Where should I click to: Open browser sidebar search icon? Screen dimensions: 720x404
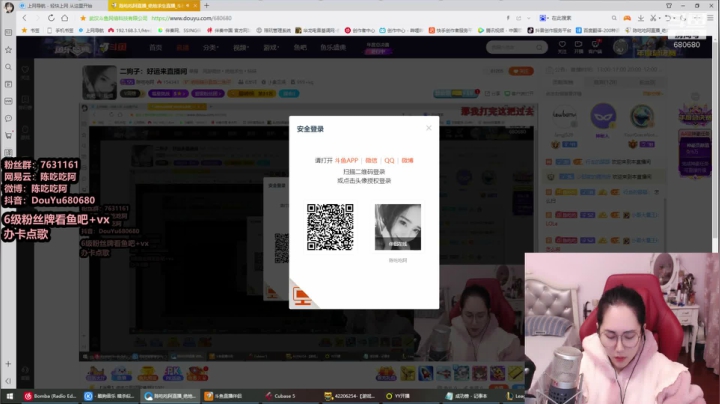pos(8,67)
